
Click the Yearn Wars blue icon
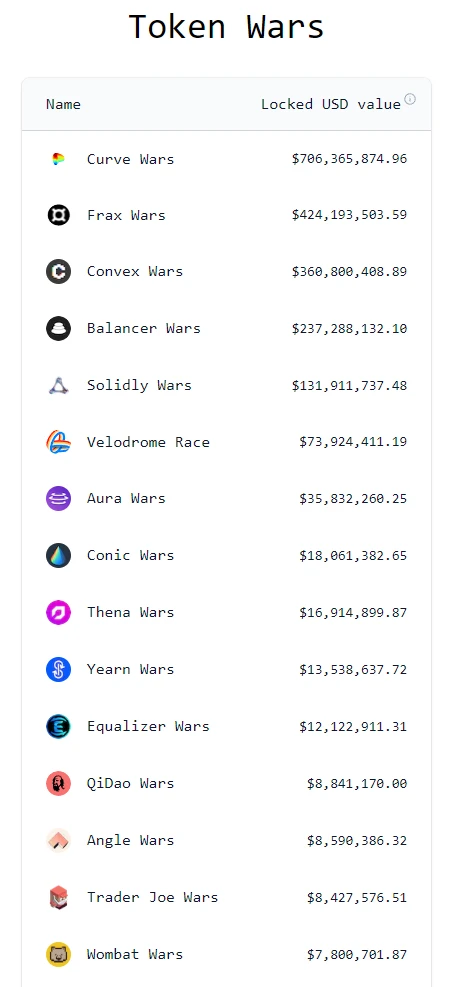pyautogui.click(x=58, y=669)
